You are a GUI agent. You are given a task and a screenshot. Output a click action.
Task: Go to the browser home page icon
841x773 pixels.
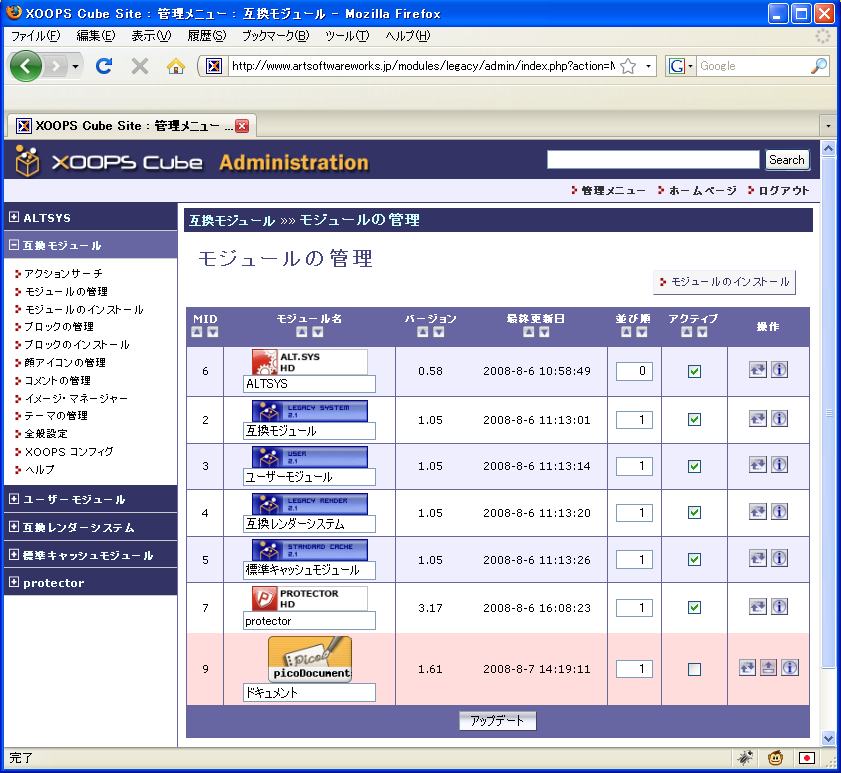point(176,66)
